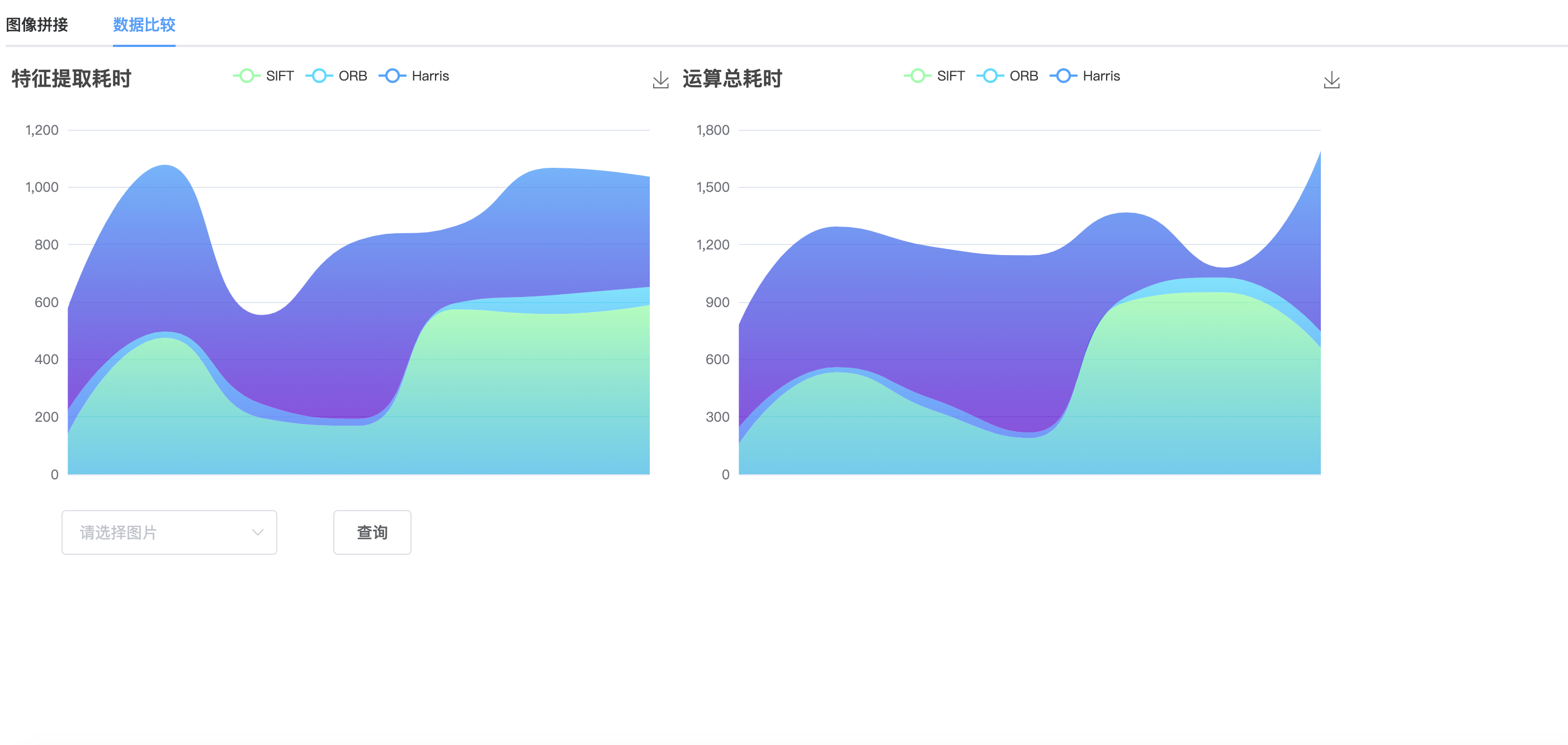Click the chevron arrow in image selector
The image size is (1568, 745).
(x=257, y=532)
